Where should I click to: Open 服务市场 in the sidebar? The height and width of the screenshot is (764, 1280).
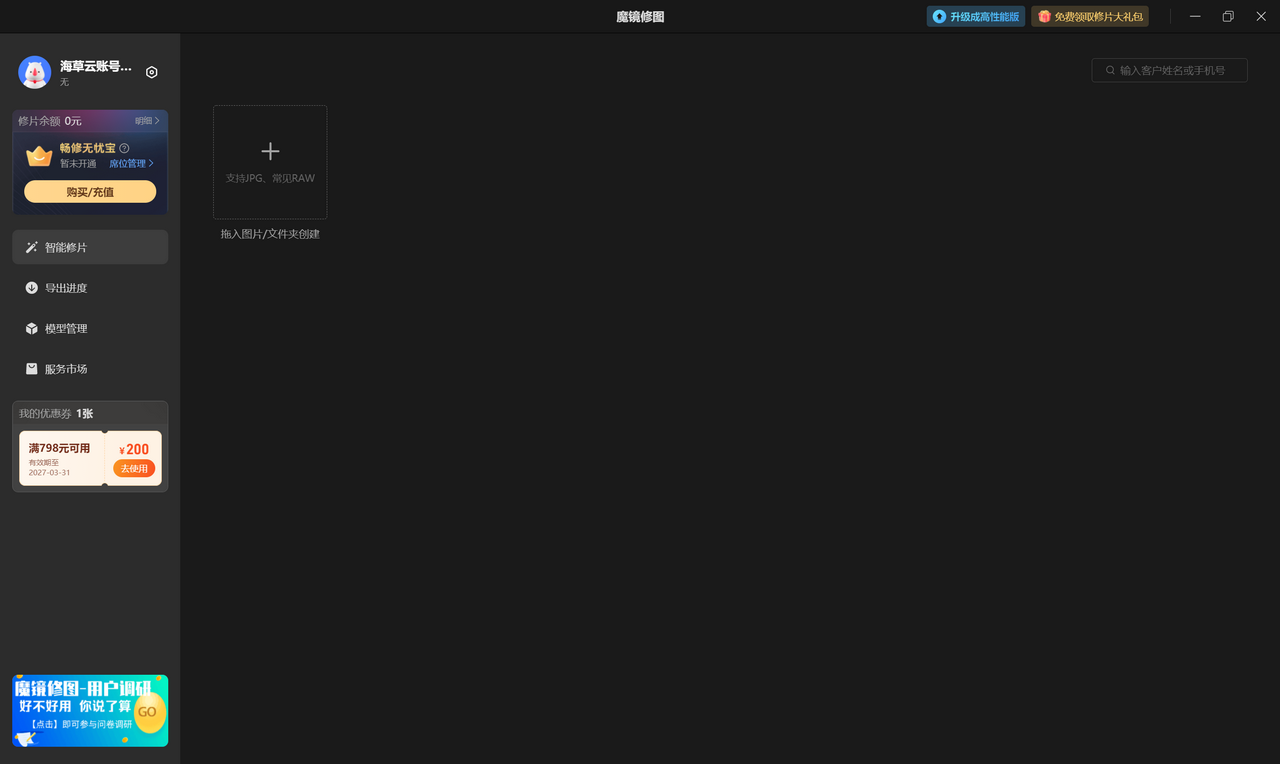pos(90,369)
